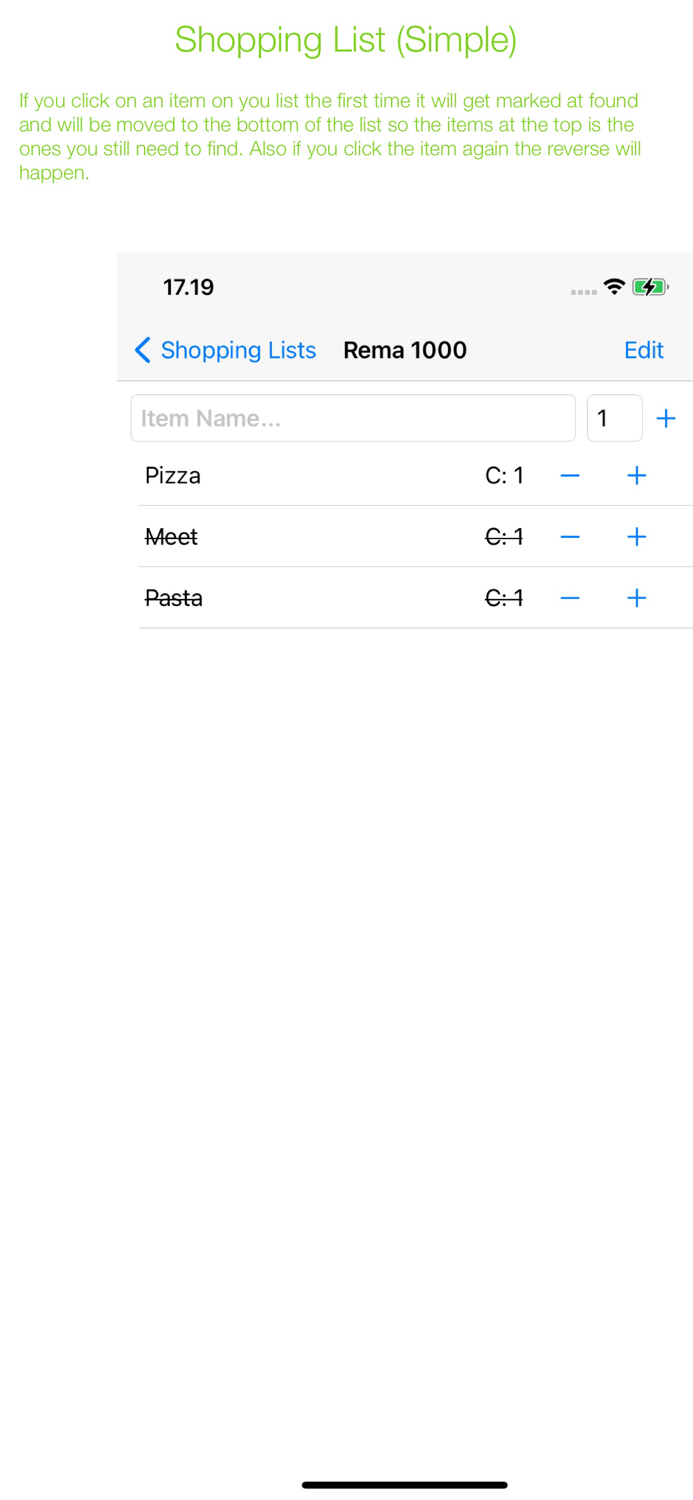
Task: Decrease Pizza quantity with its minus icon
Action: pyautogui.click(x=569, y=475)
